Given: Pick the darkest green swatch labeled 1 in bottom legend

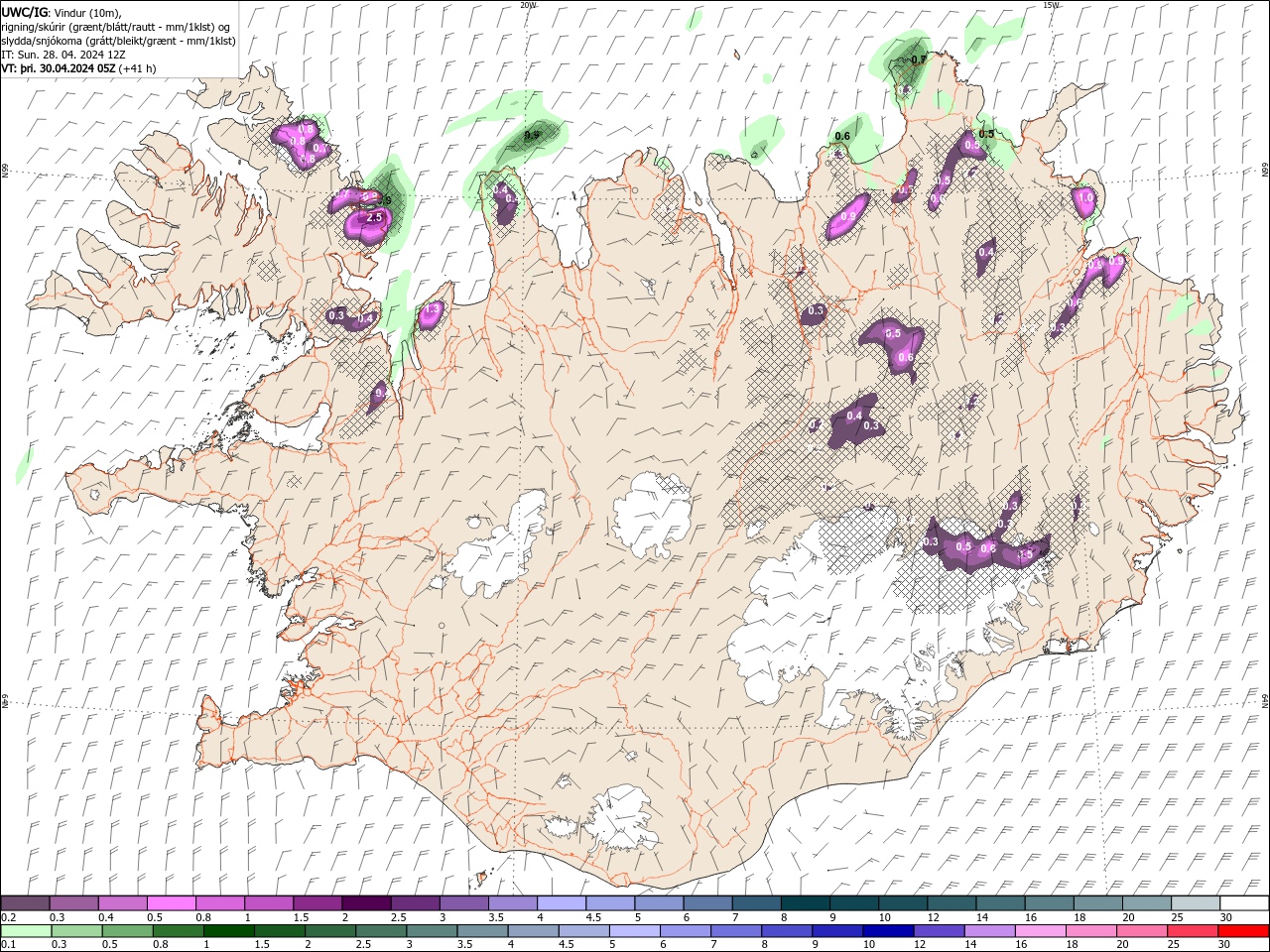Looking at the screenshot, I should 229,931.
